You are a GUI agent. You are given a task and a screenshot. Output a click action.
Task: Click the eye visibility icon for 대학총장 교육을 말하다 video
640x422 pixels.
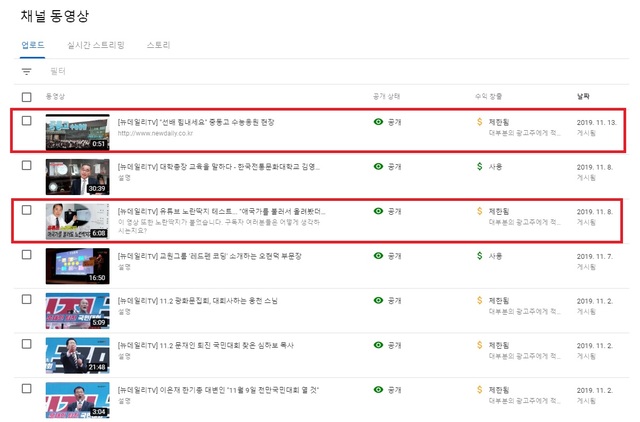378,166
